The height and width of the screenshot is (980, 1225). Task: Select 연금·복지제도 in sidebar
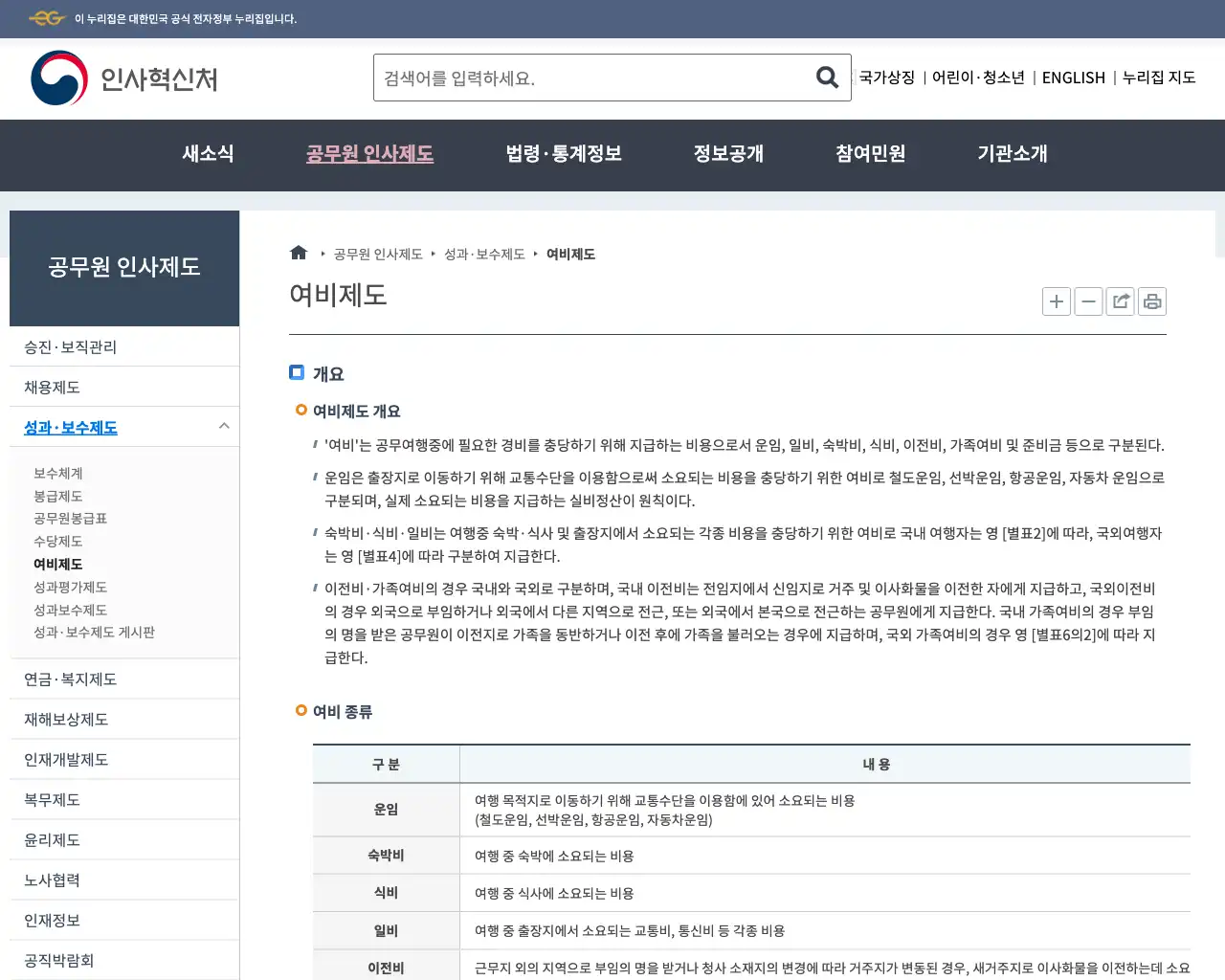124,679
